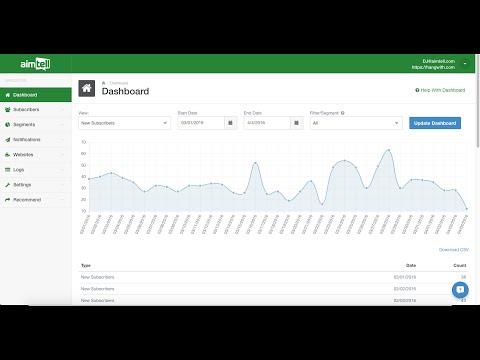Click the highest peak point on chart
This screenshot has width=480, height=360.
(x=389, y=150)
